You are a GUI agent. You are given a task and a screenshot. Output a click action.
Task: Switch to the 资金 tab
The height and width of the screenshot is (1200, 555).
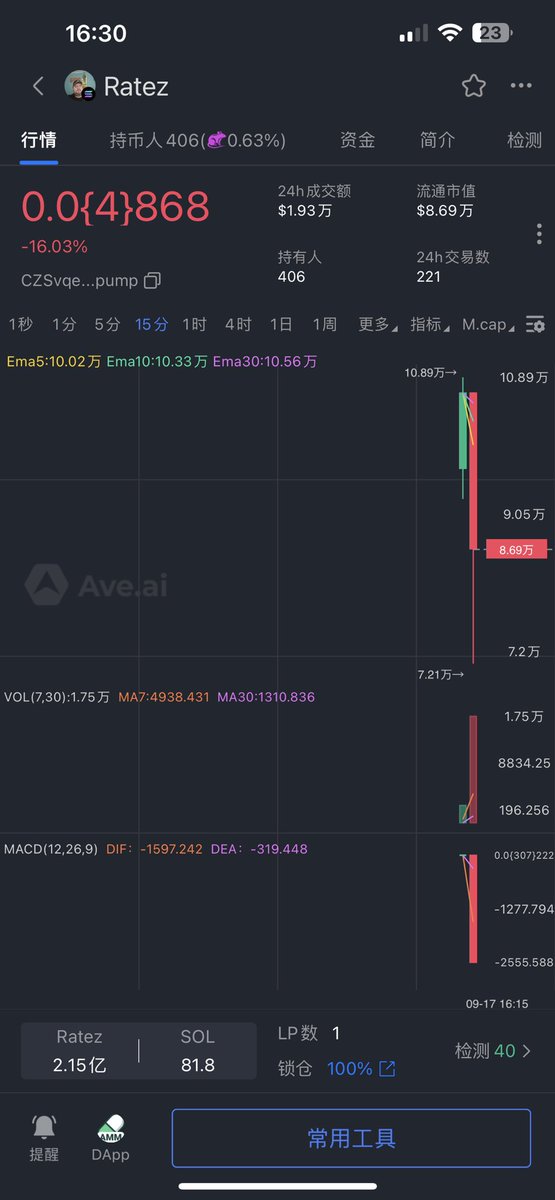tap(357, 140)
